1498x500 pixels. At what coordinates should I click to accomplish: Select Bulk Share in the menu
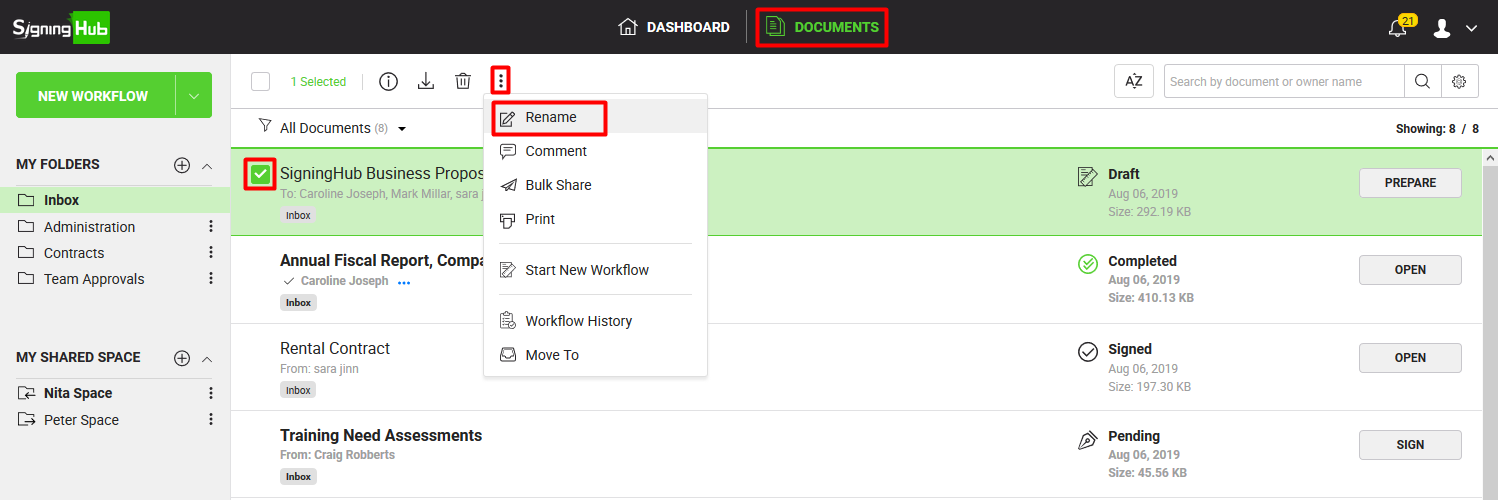[558, 185]
